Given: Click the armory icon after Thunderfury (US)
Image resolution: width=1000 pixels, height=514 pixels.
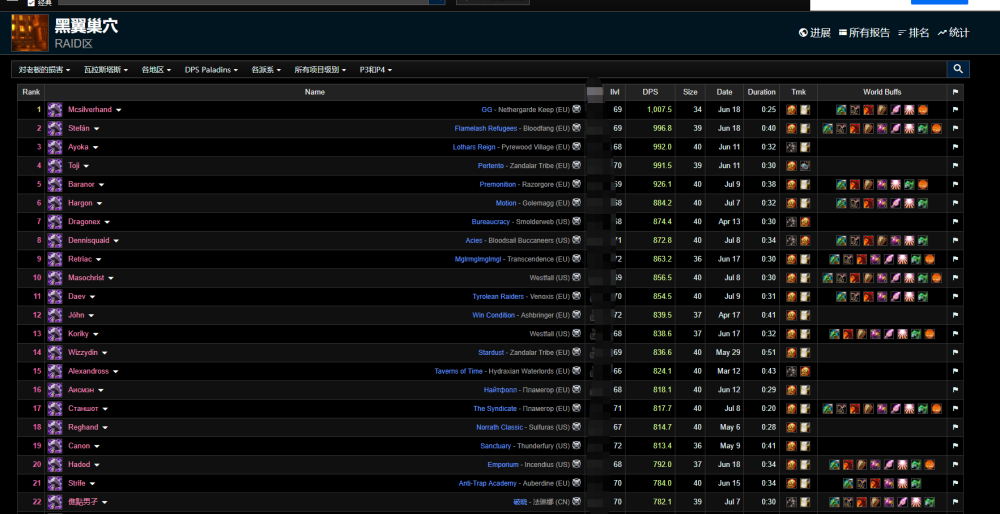Looking at the screenshot, I should [x=577, y=445].
